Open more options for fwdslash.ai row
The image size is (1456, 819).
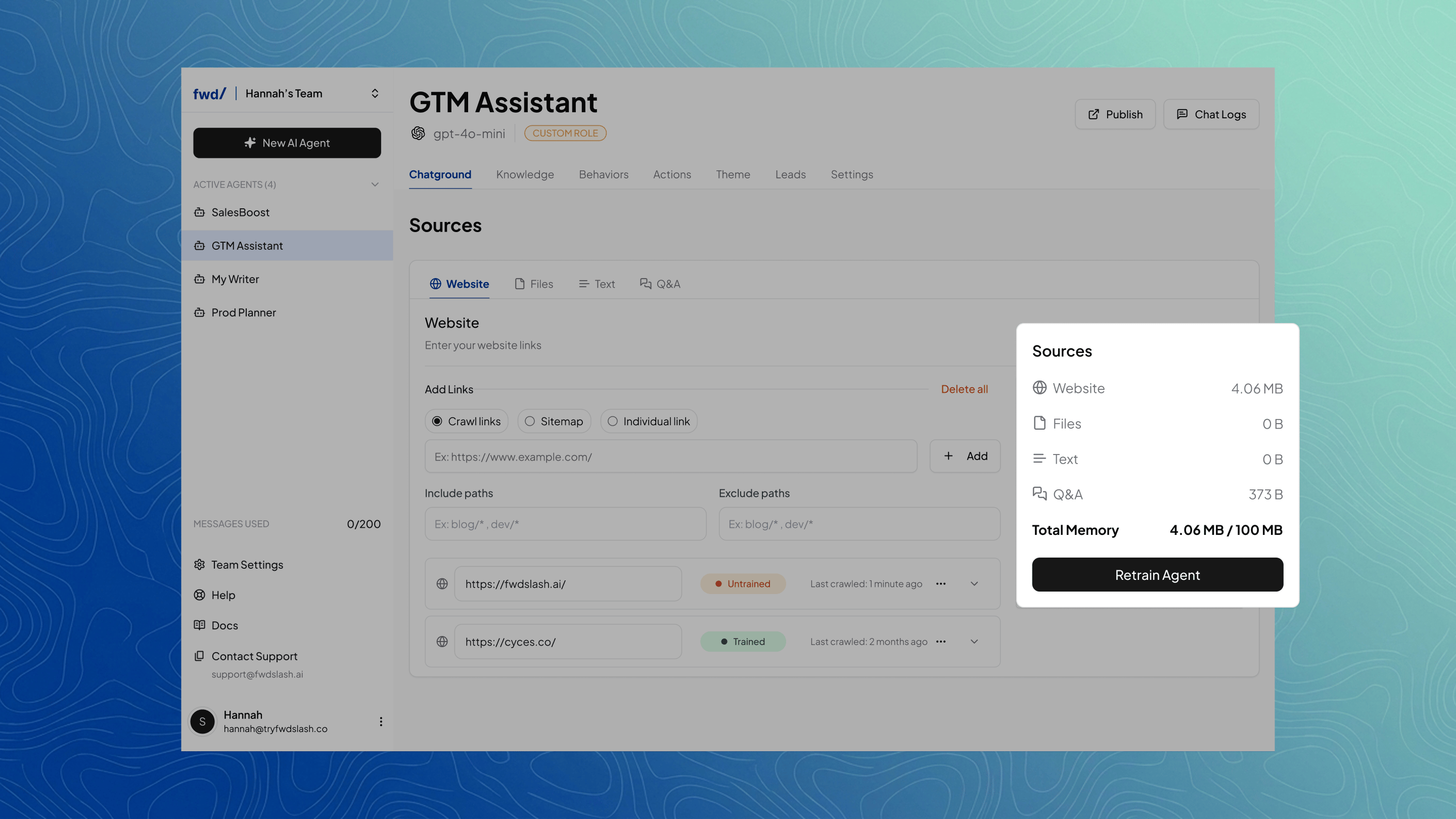point(940,584)
